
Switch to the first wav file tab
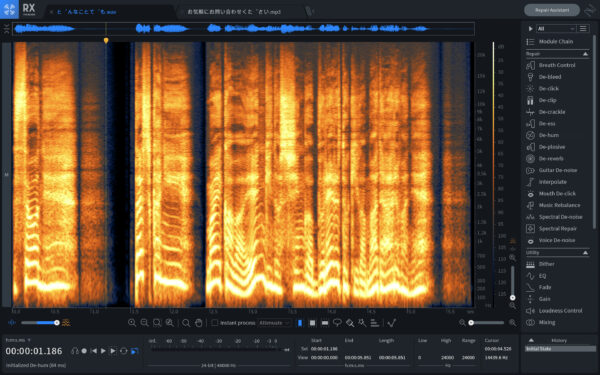pyautogui.click(x=86, y=12)
